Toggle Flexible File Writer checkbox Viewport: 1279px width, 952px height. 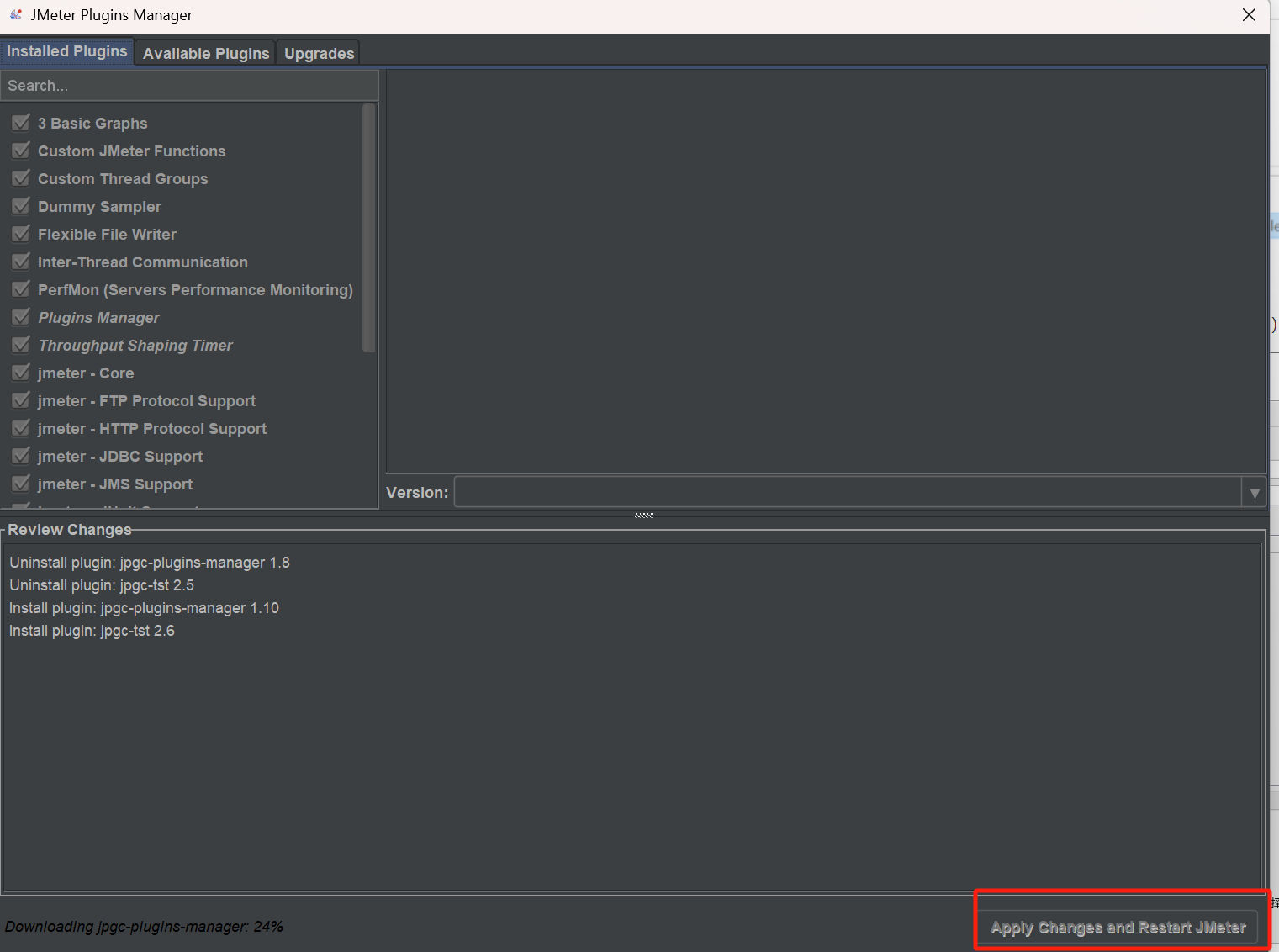tap(21, 234)
